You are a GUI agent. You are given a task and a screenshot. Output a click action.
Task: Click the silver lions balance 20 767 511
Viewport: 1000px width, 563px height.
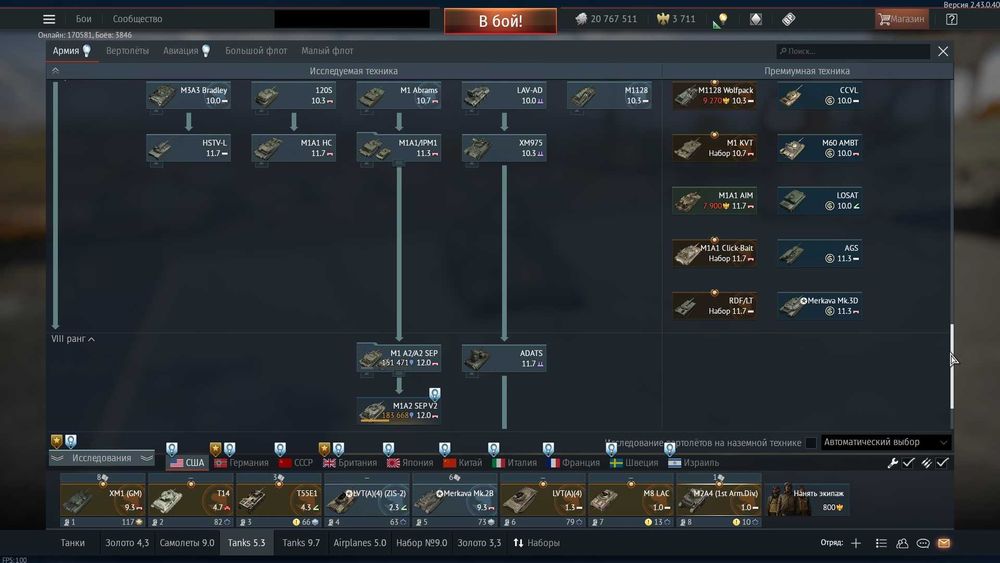click(x=606, y=19)
